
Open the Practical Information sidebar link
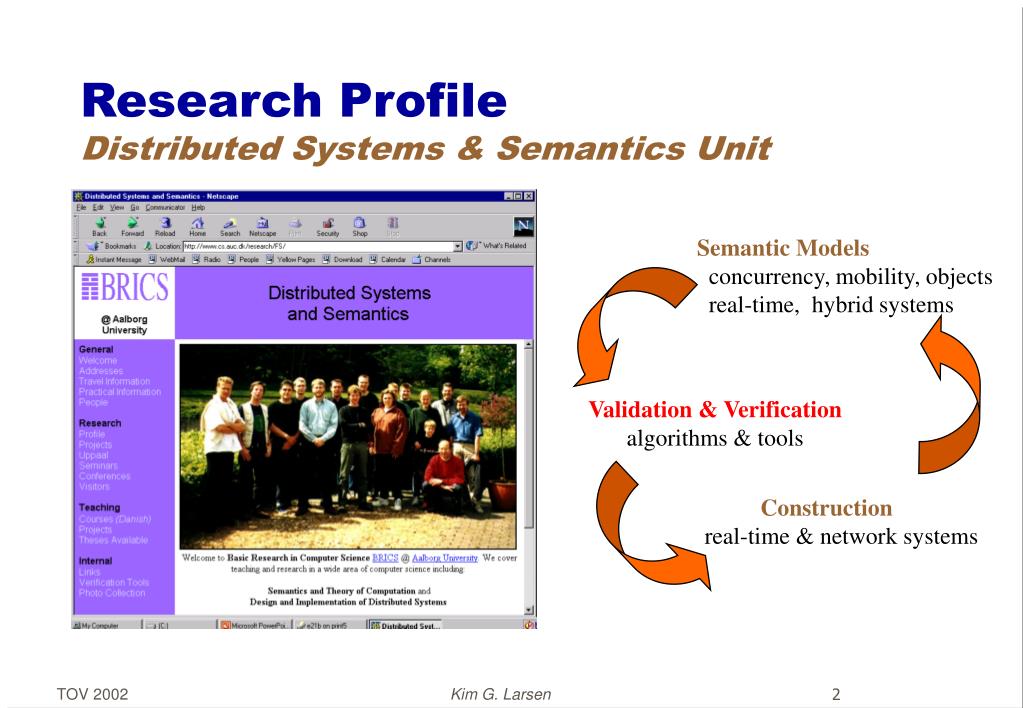point(119,392)
